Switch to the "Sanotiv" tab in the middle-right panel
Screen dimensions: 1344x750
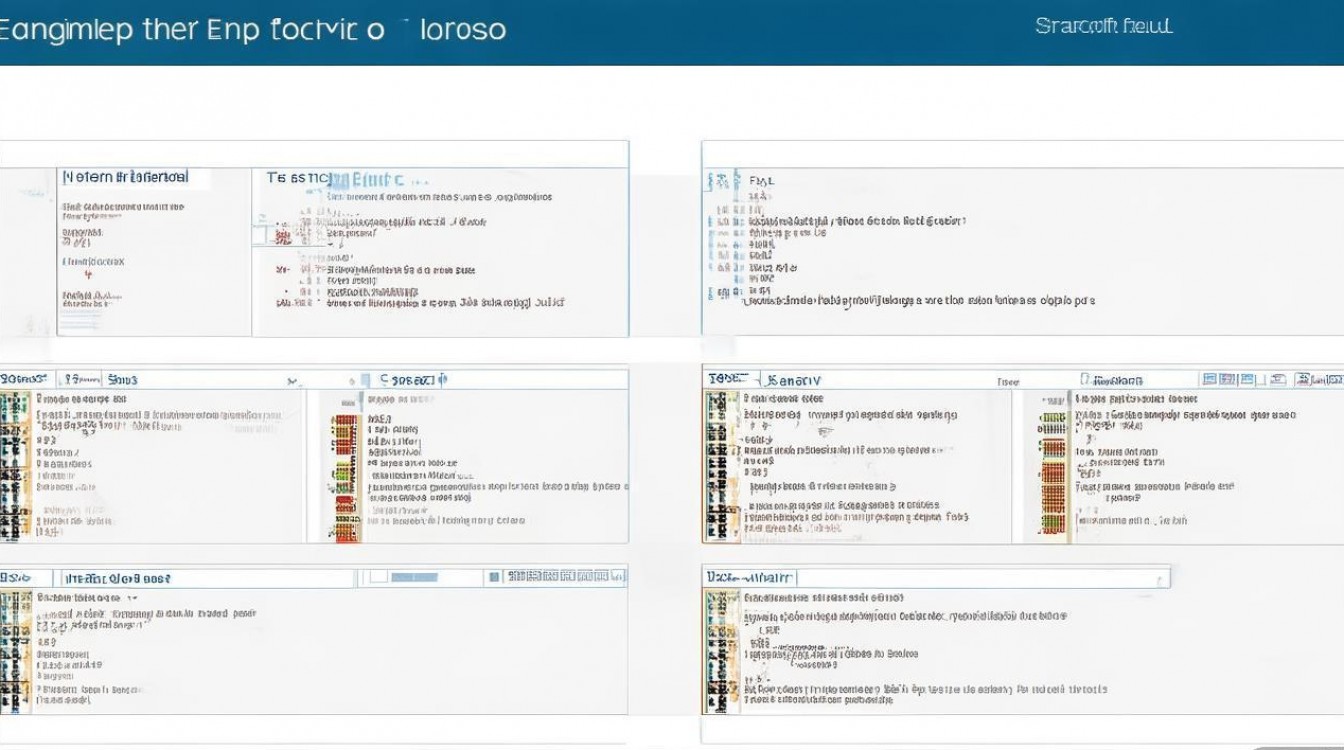(x=793, y=380)
